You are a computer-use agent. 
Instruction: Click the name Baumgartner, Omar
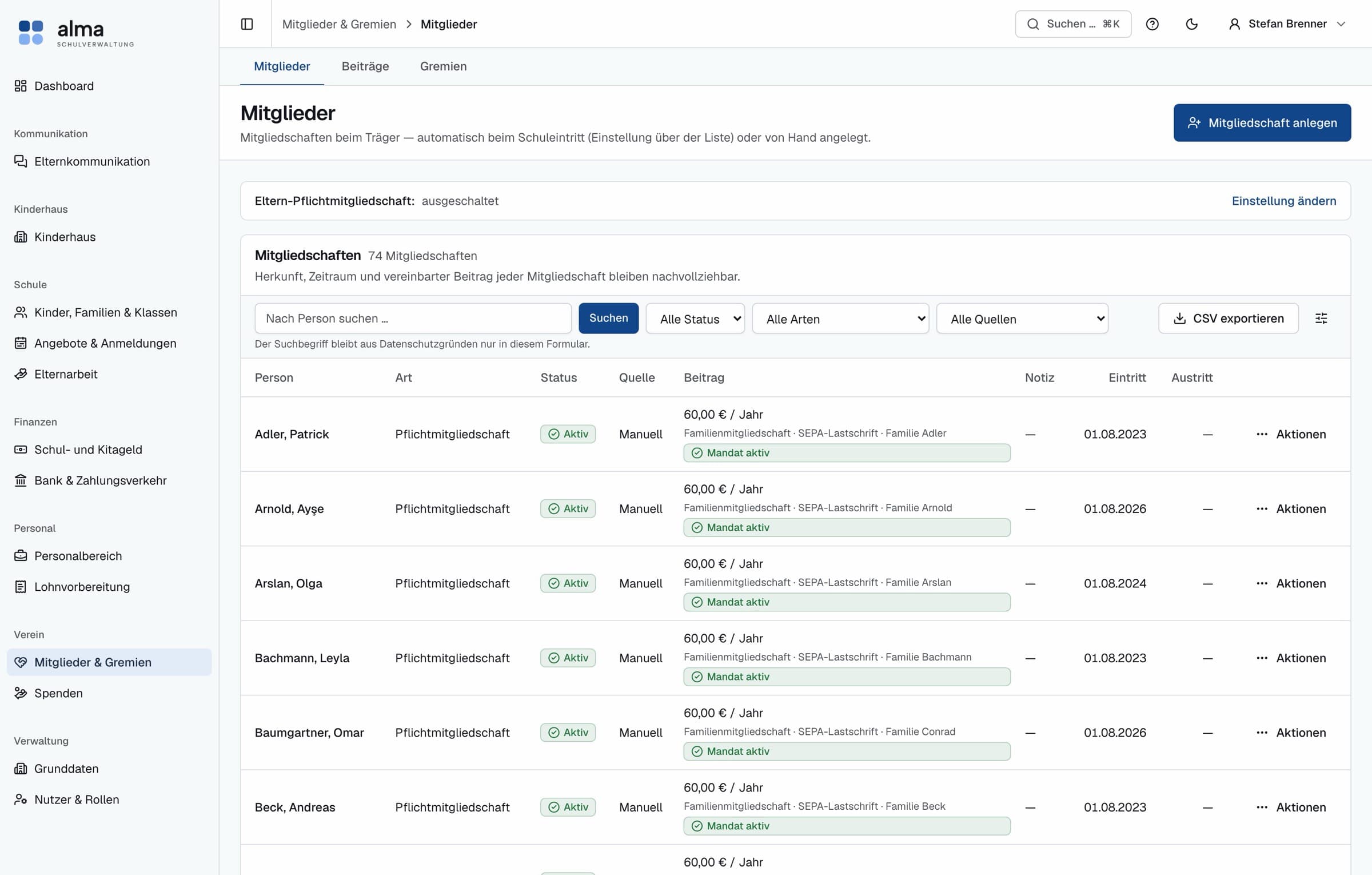309,733
